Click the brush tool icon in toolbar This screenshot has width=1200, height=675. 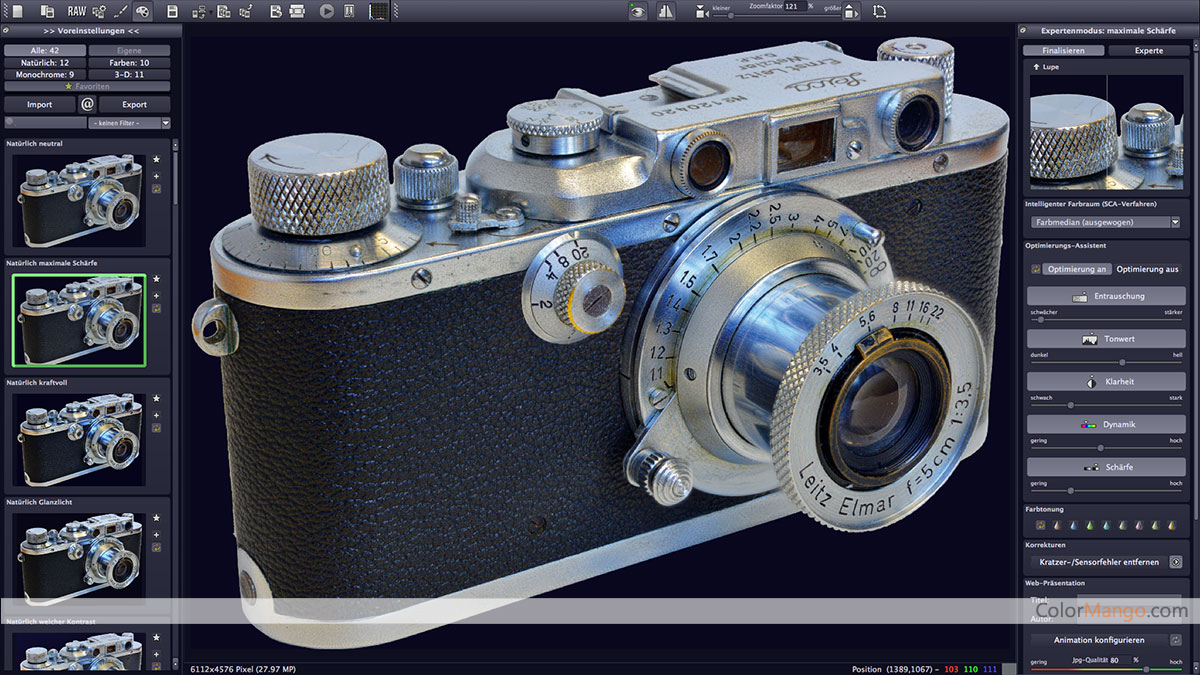pos(120,11)
